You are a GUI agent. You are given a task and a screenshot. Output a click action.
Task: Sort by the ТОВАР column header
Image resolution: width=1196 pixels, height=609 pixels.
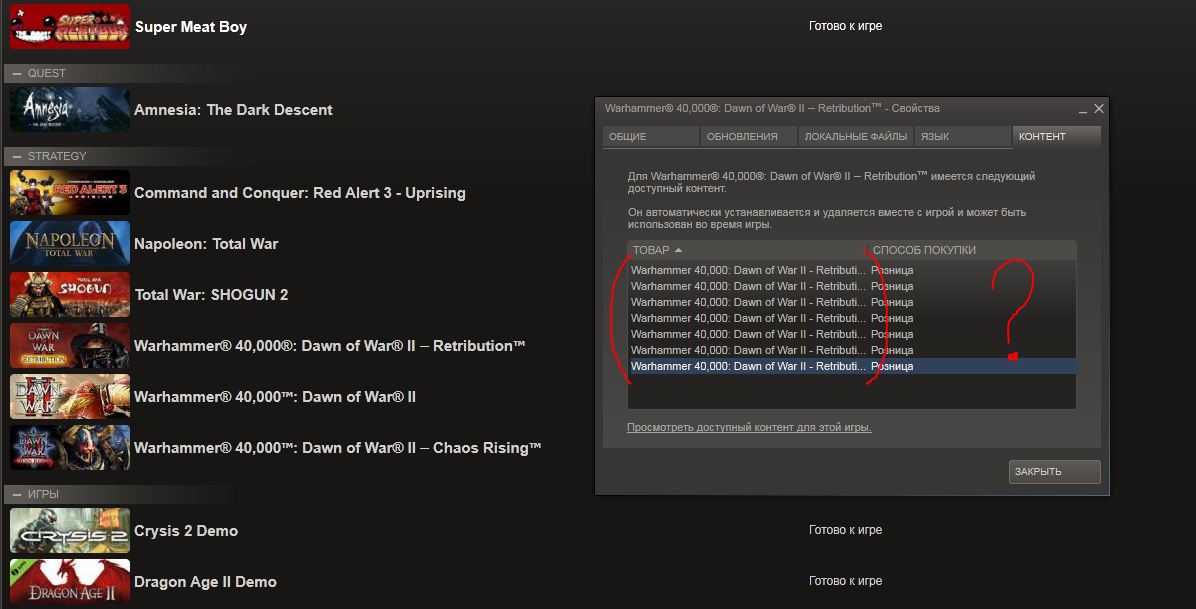click(747, 250)
